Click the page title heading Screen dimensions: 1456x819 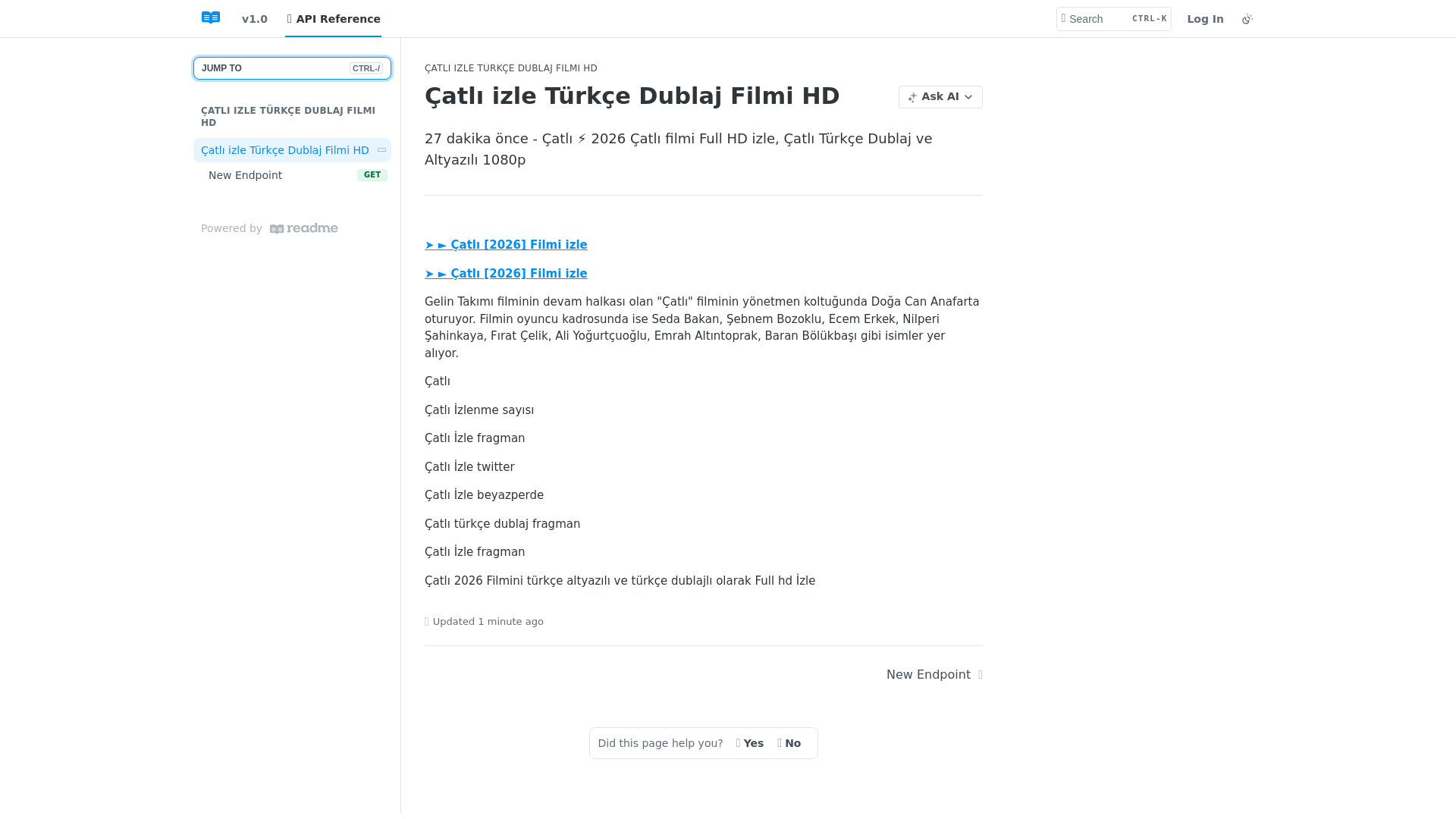[632, 96]
